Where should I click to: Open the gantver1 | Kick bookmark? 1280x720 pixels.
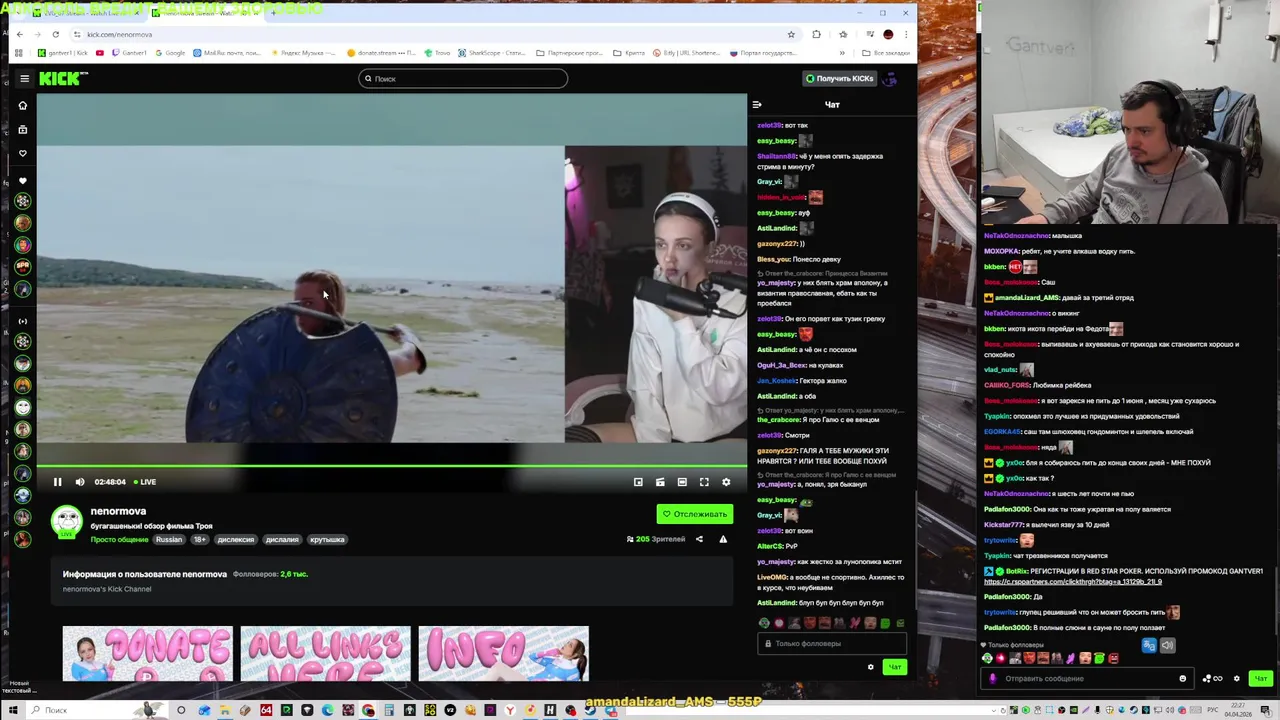click(62, 53)
